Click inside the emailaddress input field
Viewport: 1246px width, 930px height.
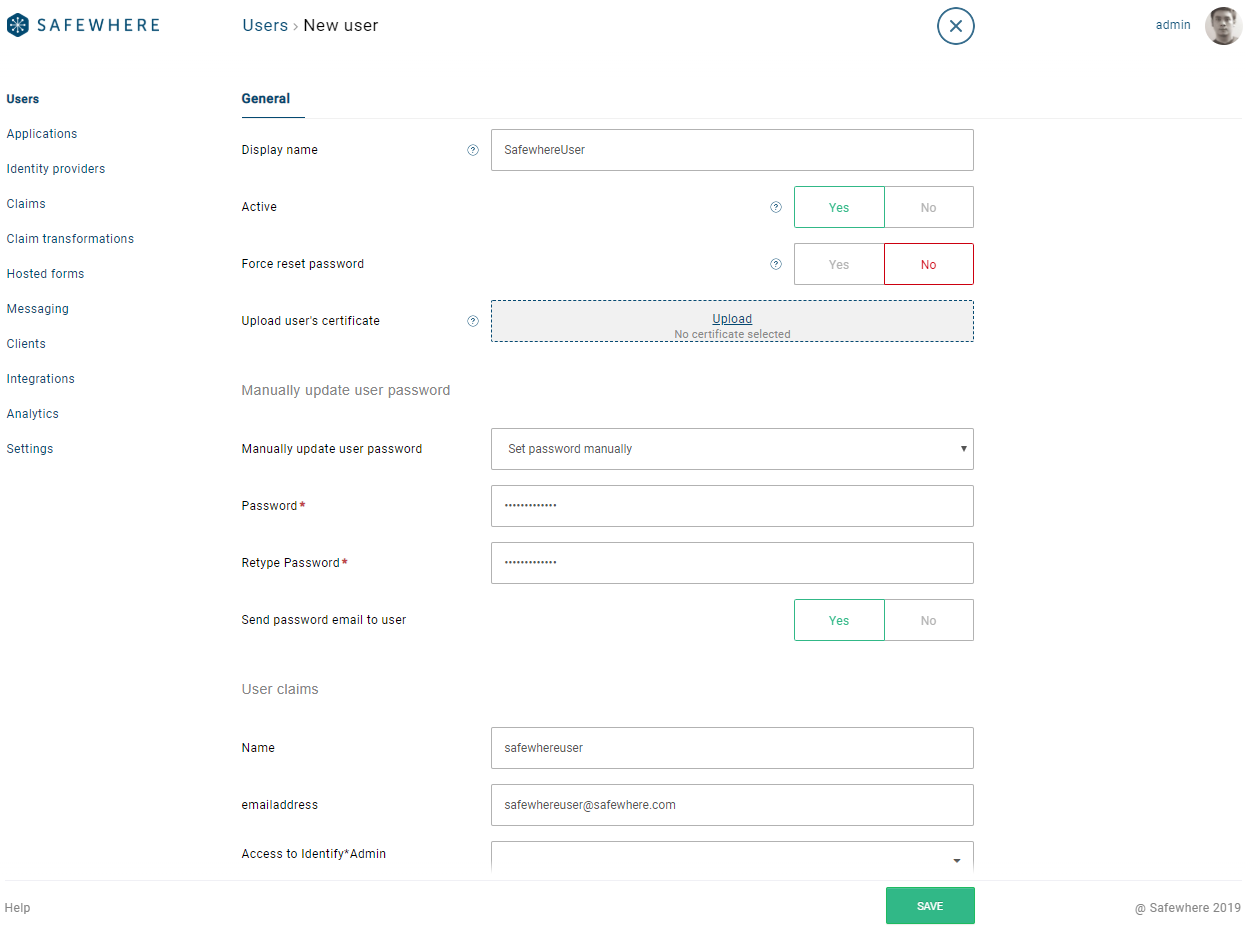coord(731,805)
